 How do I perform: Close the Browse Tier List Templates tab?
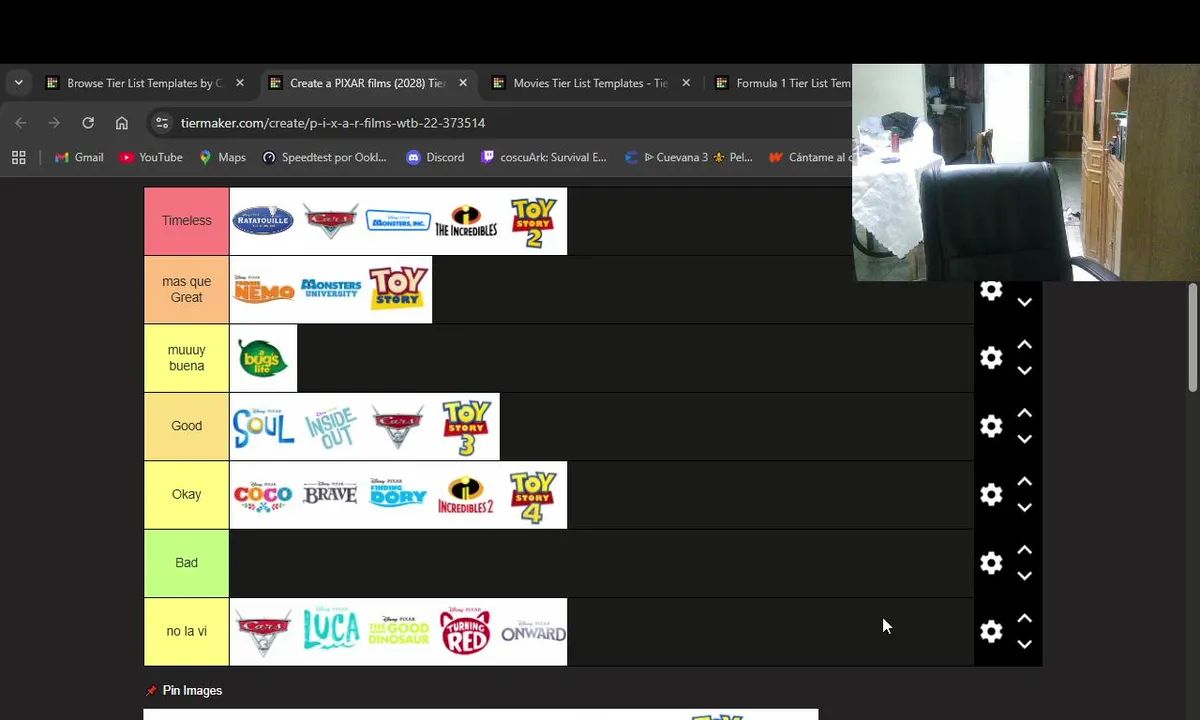coord(240,83)
